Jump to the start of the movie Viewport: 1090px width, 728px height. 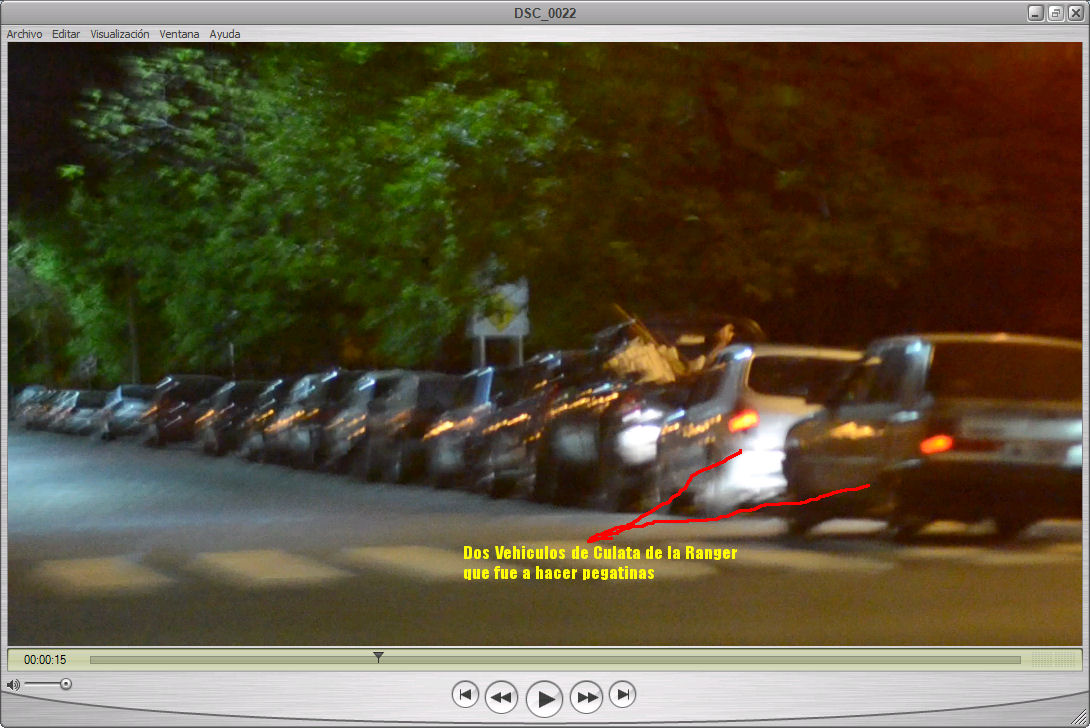click(x=465, y=694)
